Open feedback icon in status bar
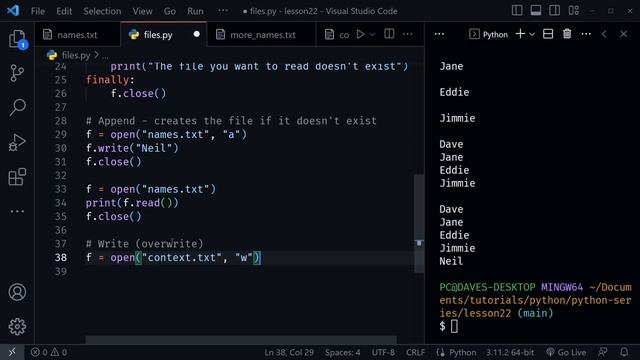This screenshot has width=640, height=360. [603, 352]
